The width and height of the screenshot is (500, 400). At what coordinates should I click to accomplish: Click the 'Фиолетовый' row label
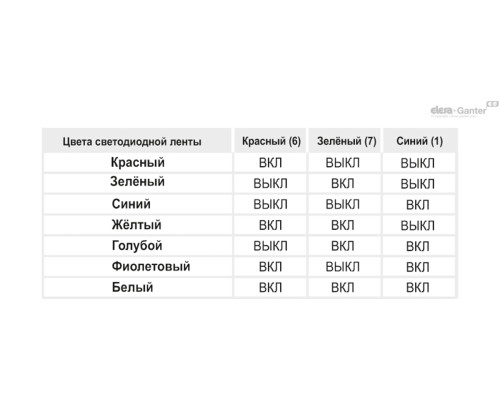coord(151,266)
